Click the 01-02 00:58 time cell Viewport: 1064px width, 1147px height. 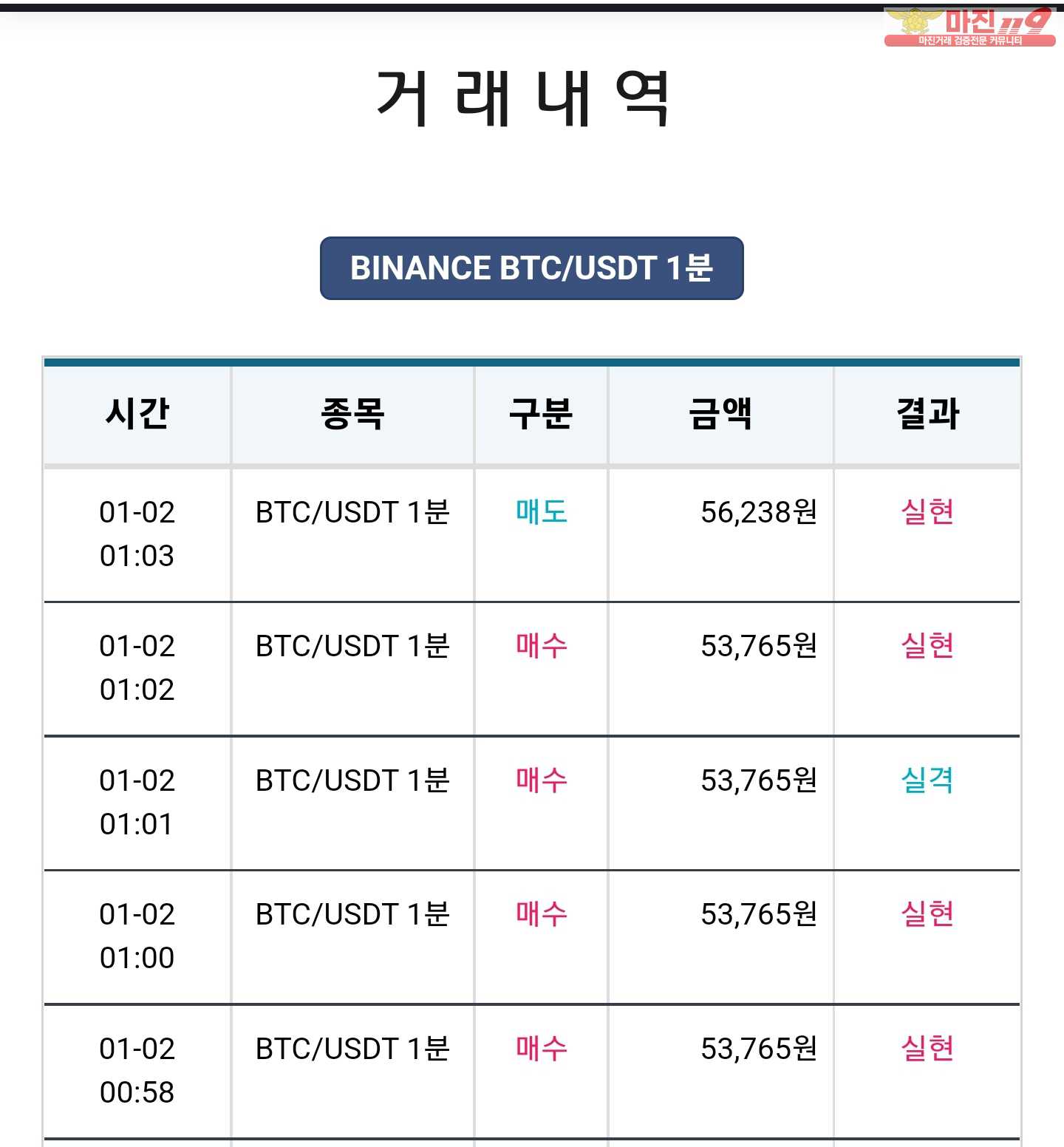pos(137,1070)
